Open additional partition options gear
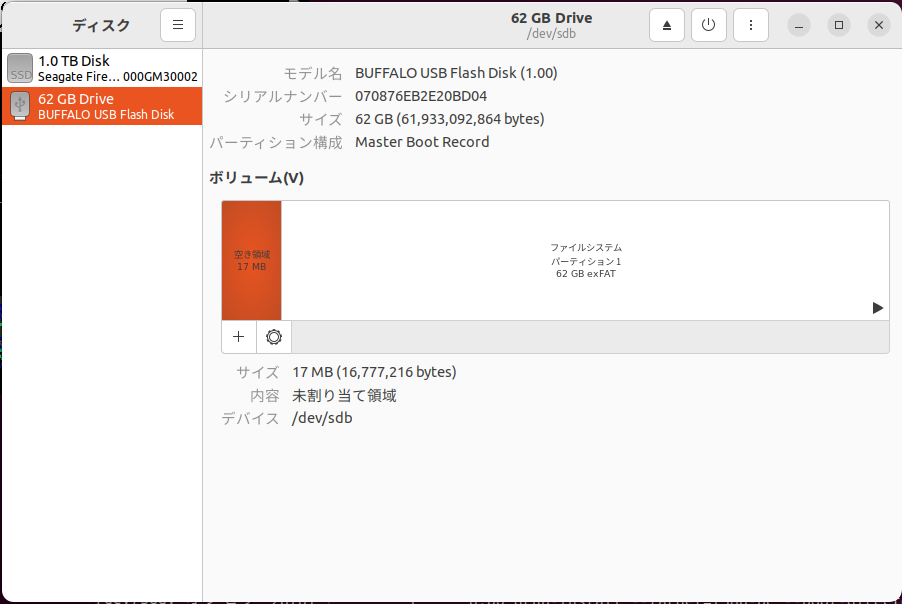 click(x=274, y=337)
